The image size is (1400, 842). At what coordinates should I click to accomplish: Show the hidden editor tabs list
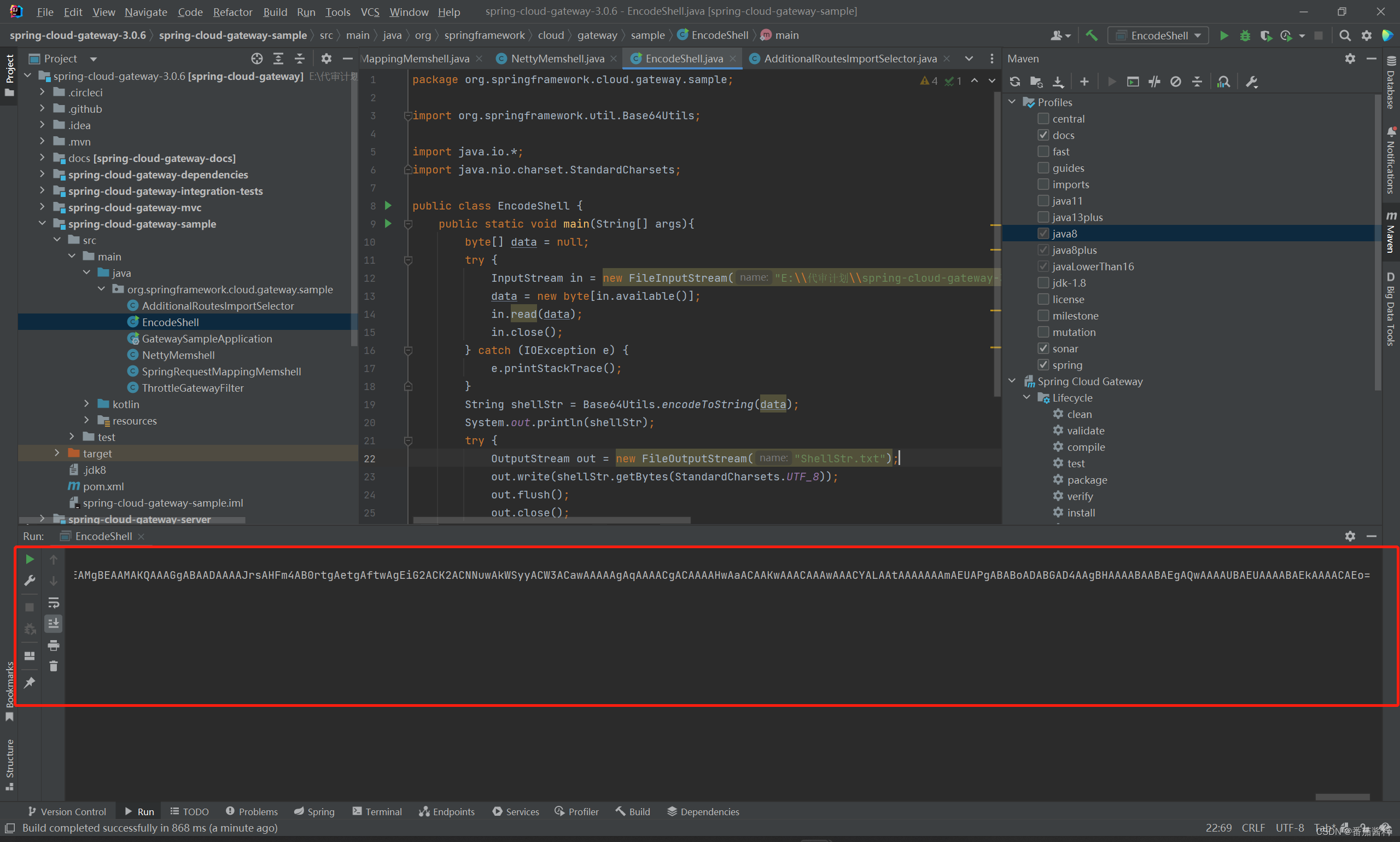969,59
